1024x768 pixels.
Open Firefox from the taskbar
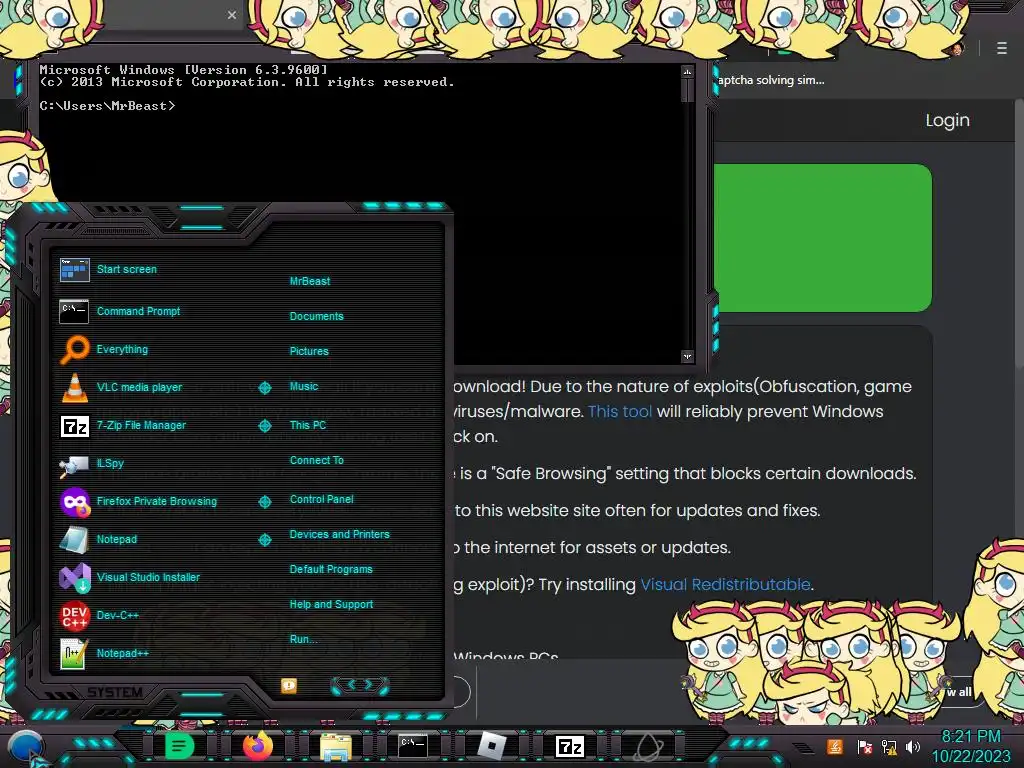pos(257,746)
